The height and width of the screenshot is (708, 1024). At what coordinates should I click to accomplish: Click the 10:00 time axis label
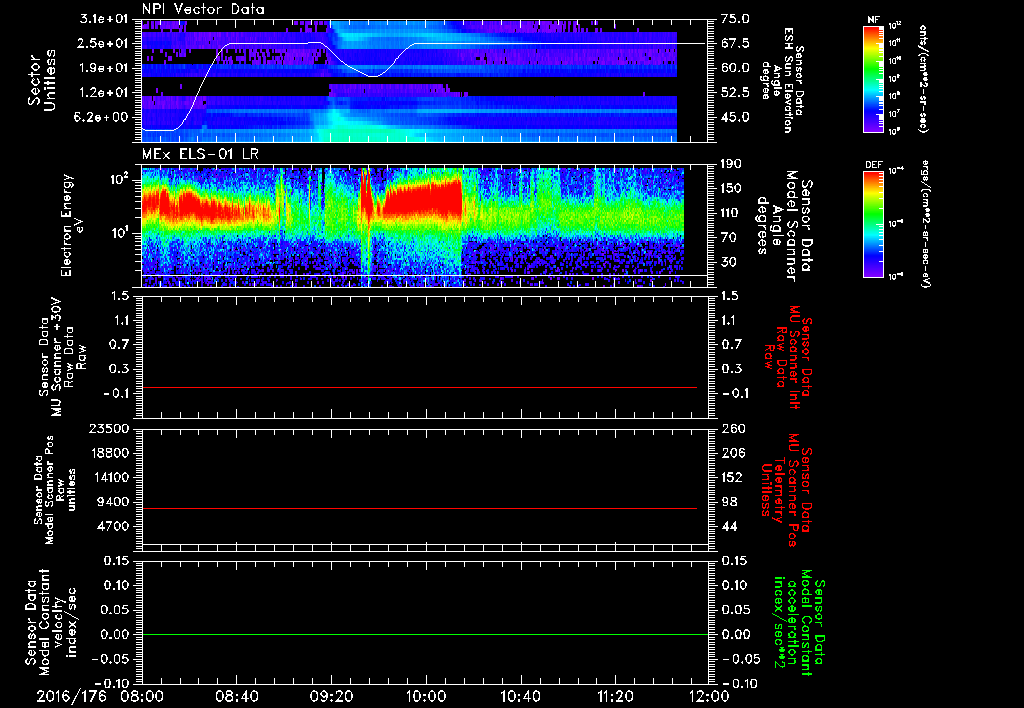coord(426,696)
